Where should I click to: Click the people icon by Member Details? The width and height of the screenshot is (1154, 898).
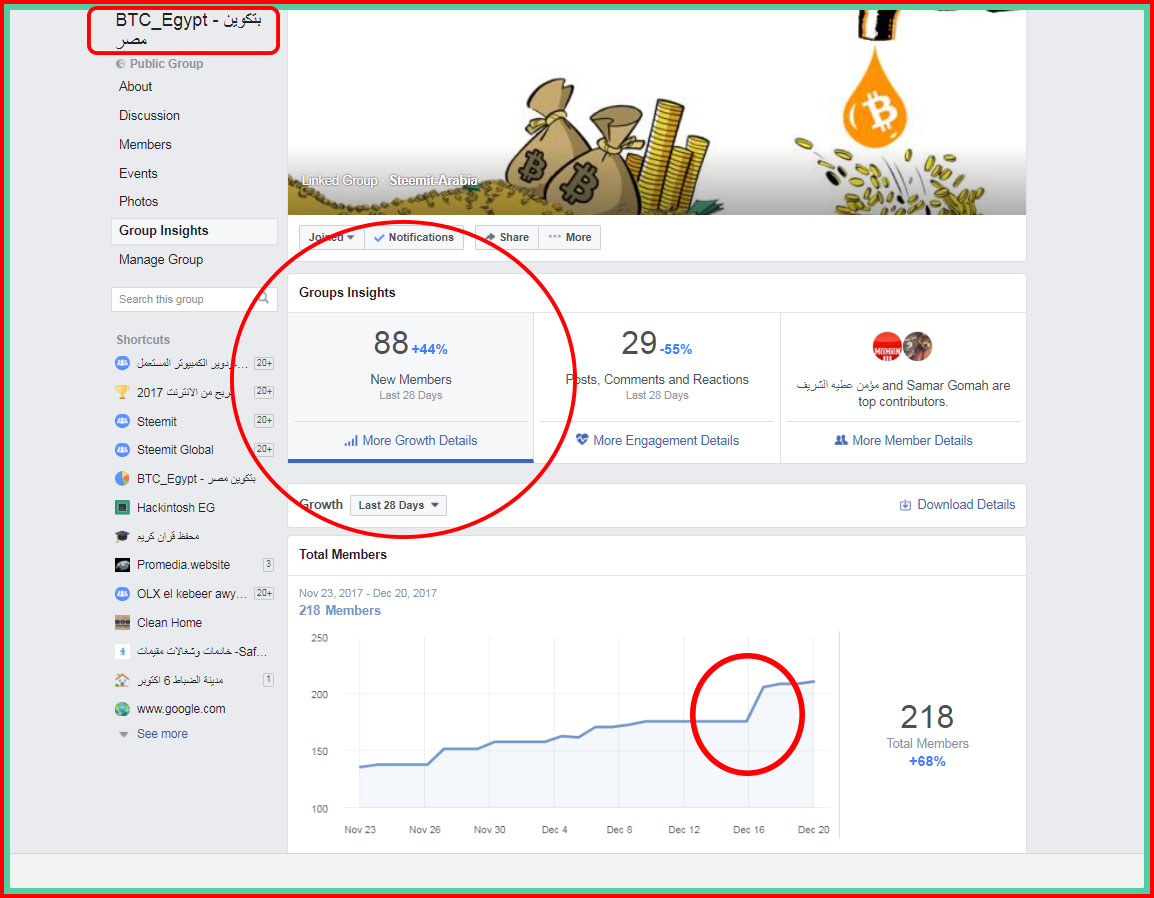click(x=840, y=440)
